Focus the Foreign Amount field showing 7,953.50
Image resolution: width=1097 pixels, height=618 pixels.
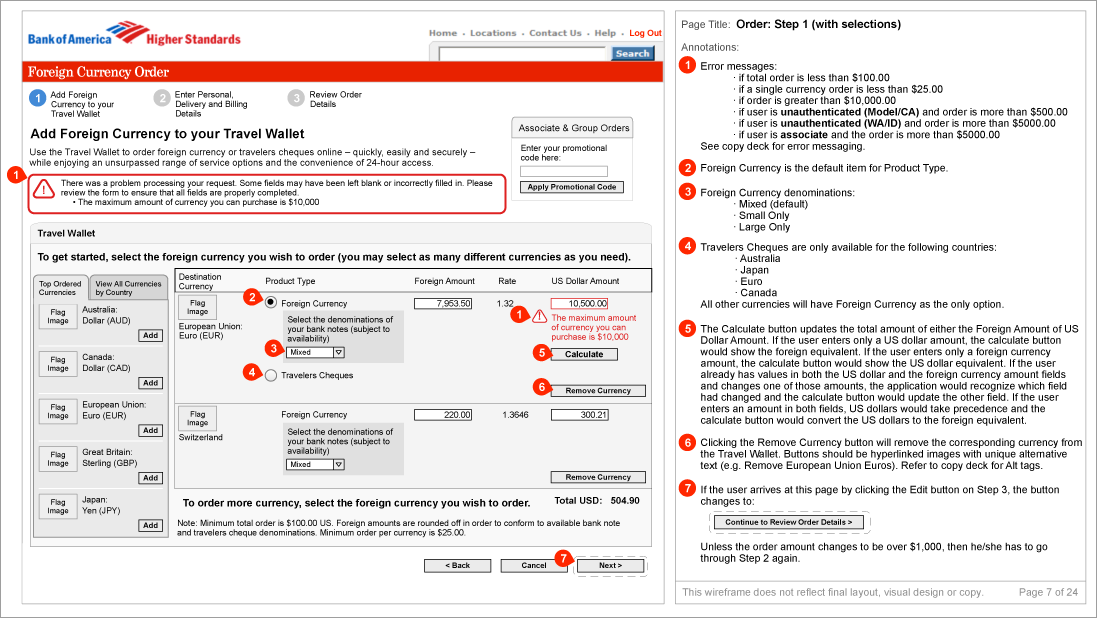coord(443,304)
